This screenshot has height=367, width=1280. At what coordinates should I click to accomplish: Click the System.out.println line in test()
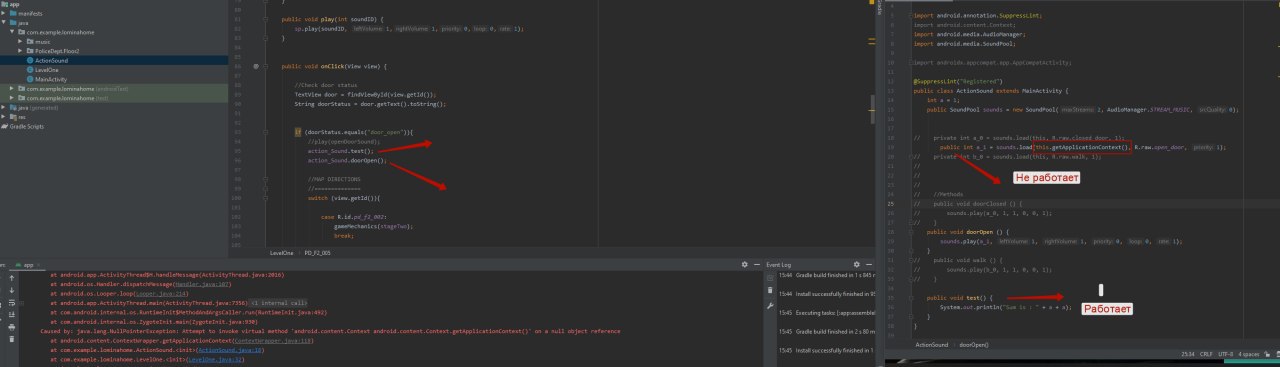tap(1006, 307)
